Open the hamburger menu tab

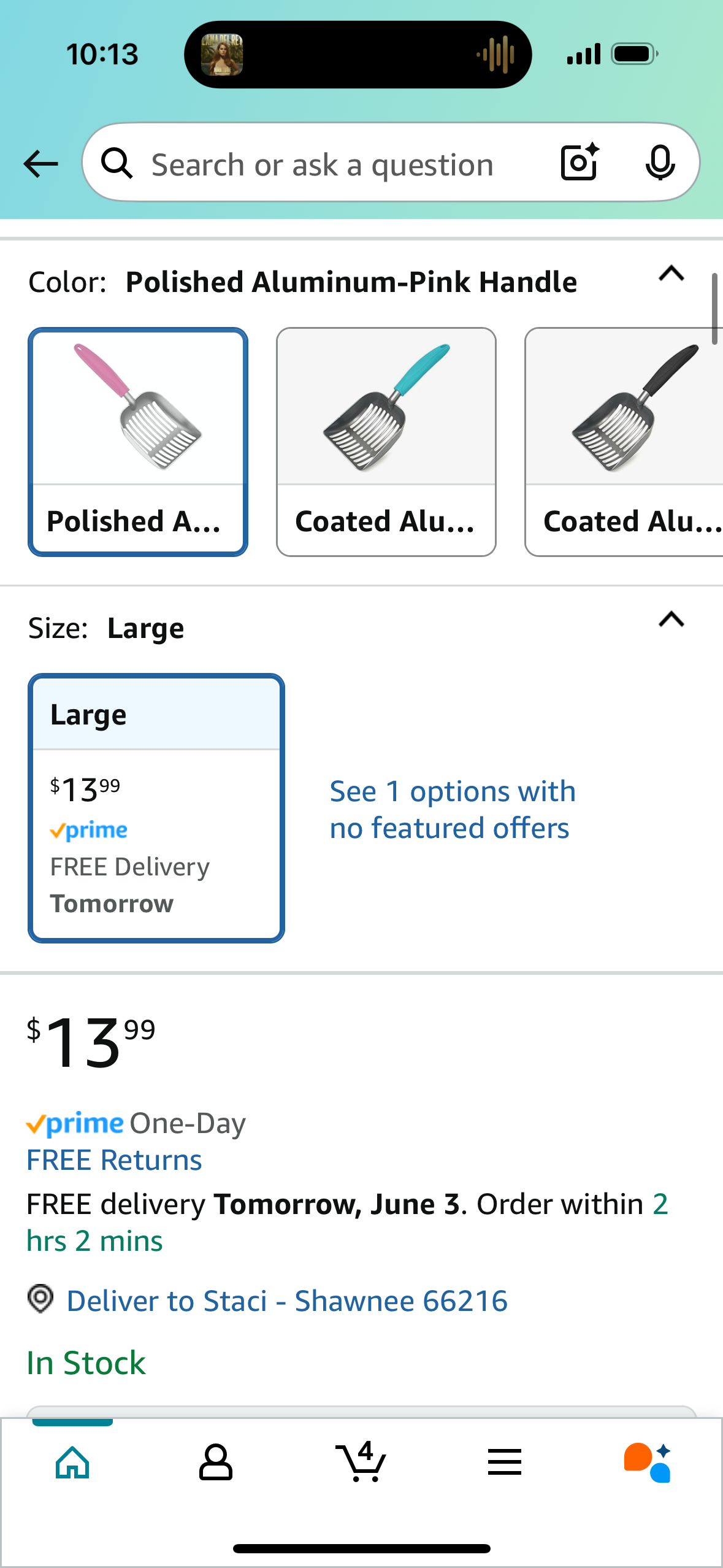505,1462
